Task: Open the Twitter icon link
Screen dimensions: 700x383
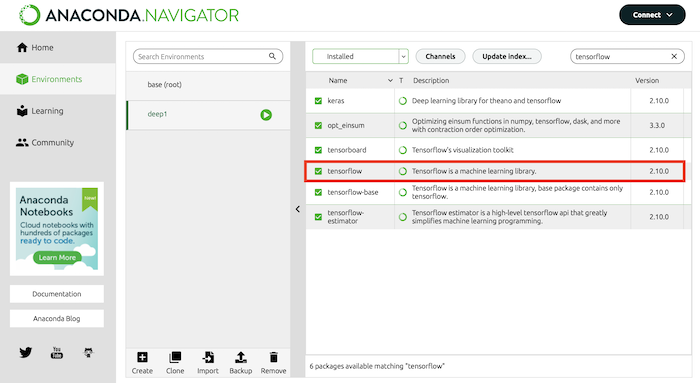Action: (25, 353)
